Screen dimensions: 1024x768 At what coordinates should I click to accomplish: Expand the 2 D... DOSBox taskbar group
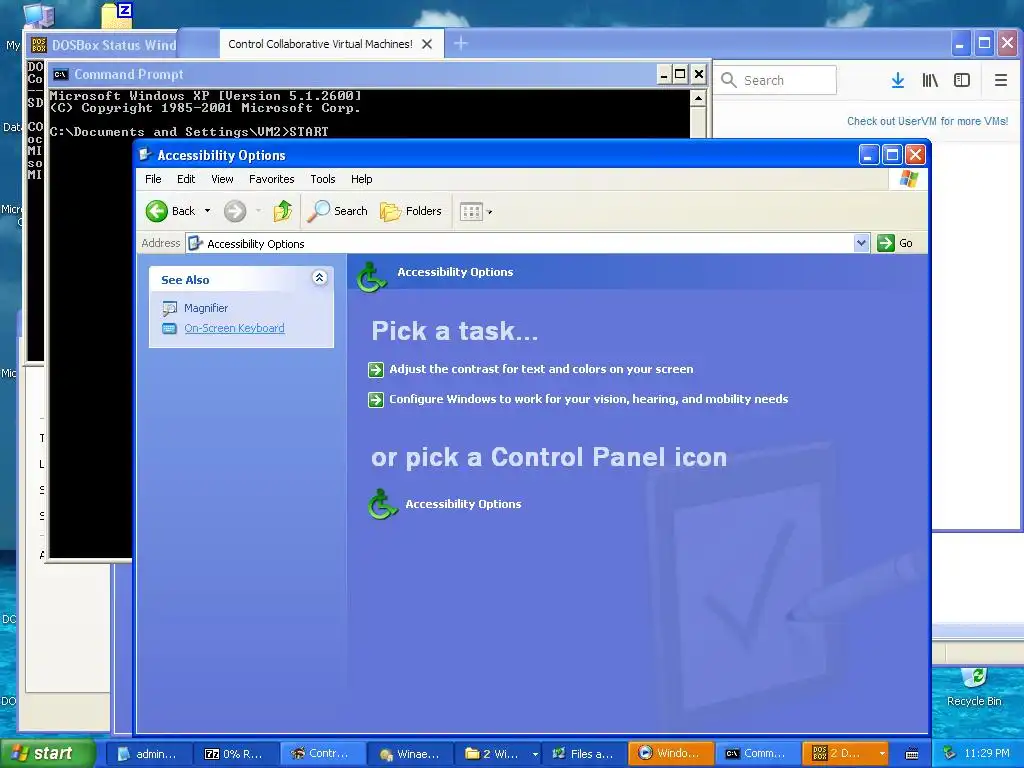click(845, 753)
